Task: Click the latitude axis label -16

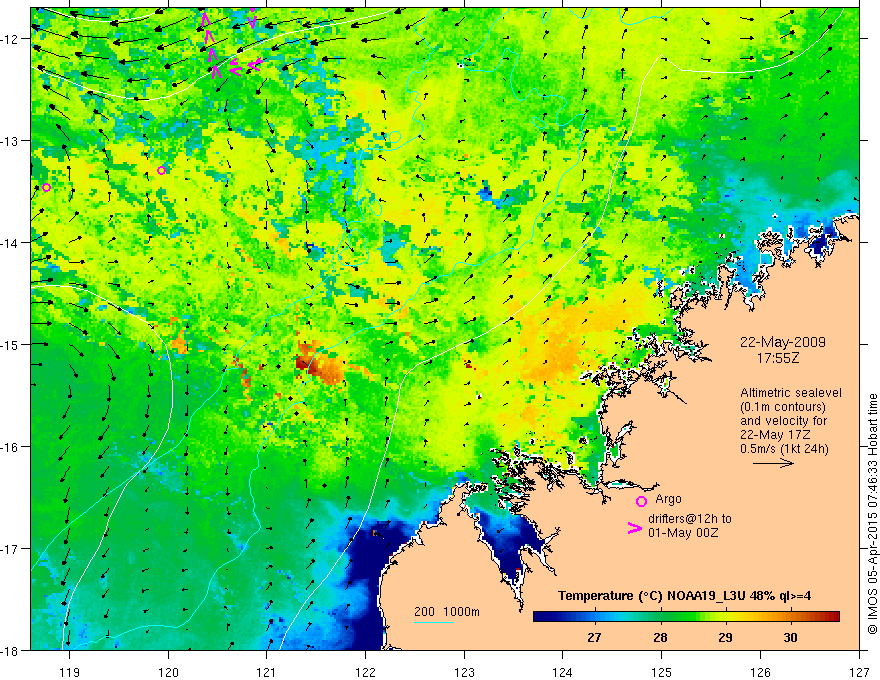Action: pos(10,447)
